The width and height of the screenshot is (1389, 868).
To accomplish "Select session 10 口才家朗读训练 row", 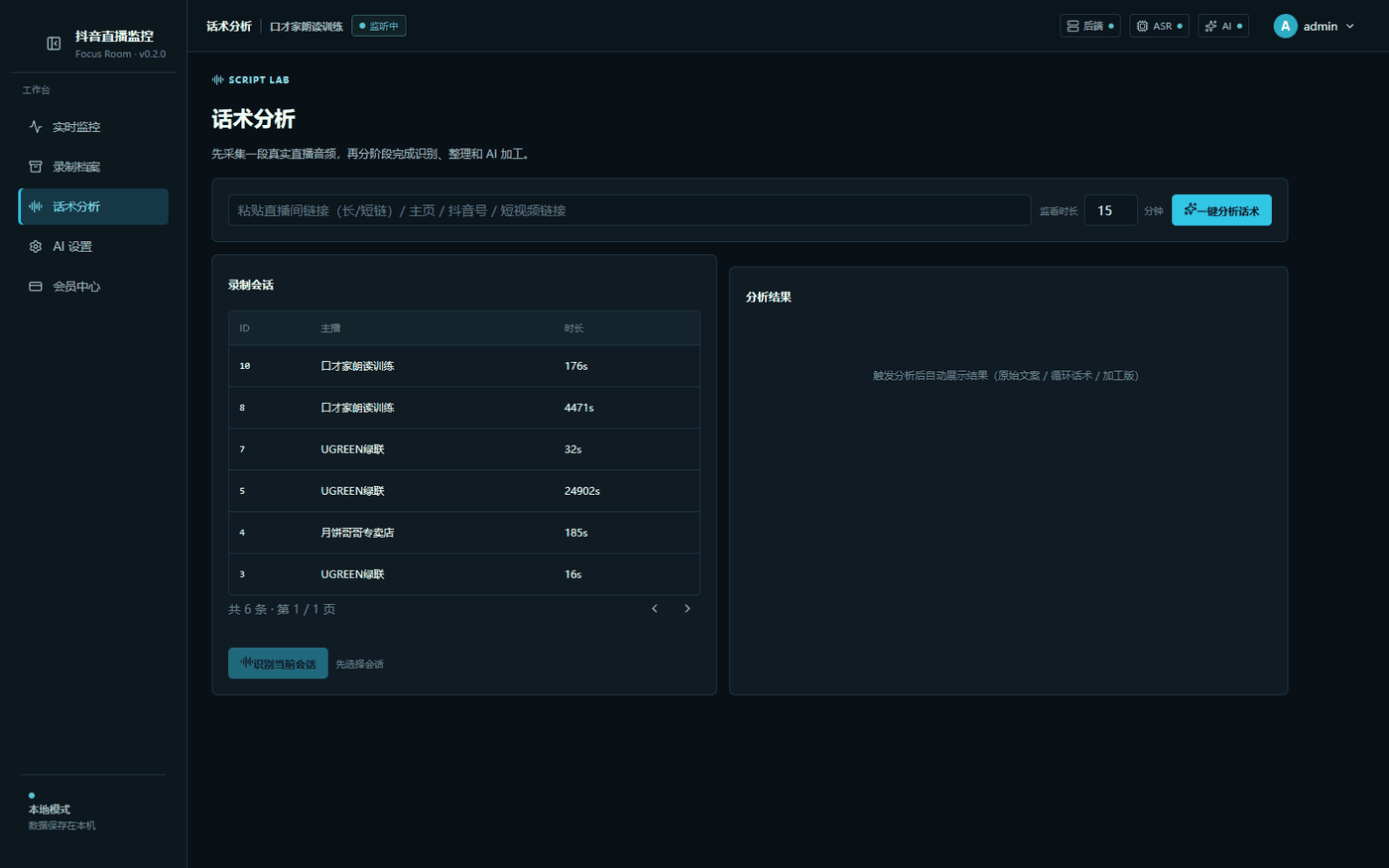I will (463, 366).
